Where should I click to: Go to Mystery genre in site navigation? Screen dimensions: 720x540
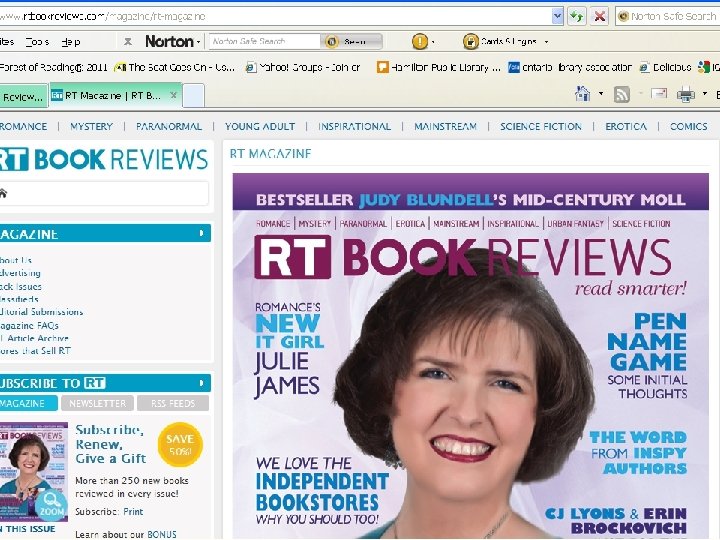tap(91, 126)
